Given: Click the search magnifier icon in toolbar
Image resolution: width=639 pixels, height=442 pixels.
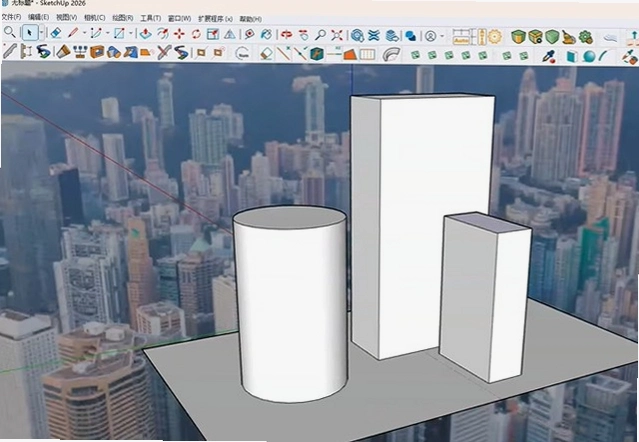Looking at the screenshot, I should tap(9, 32).
